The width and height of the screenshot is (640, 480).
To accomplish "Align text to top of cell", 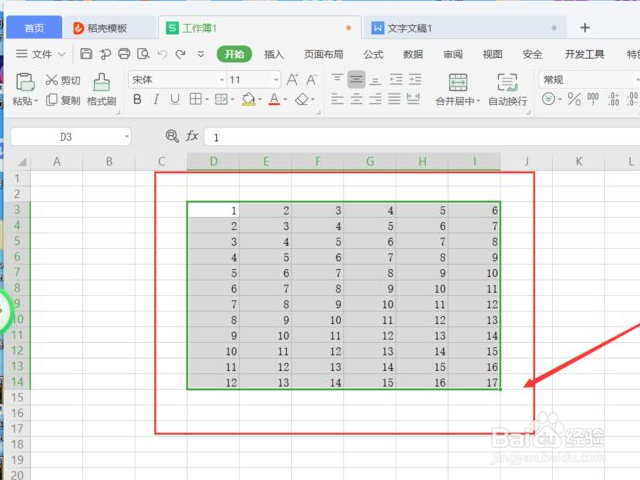I will click(x=337, y=79).
